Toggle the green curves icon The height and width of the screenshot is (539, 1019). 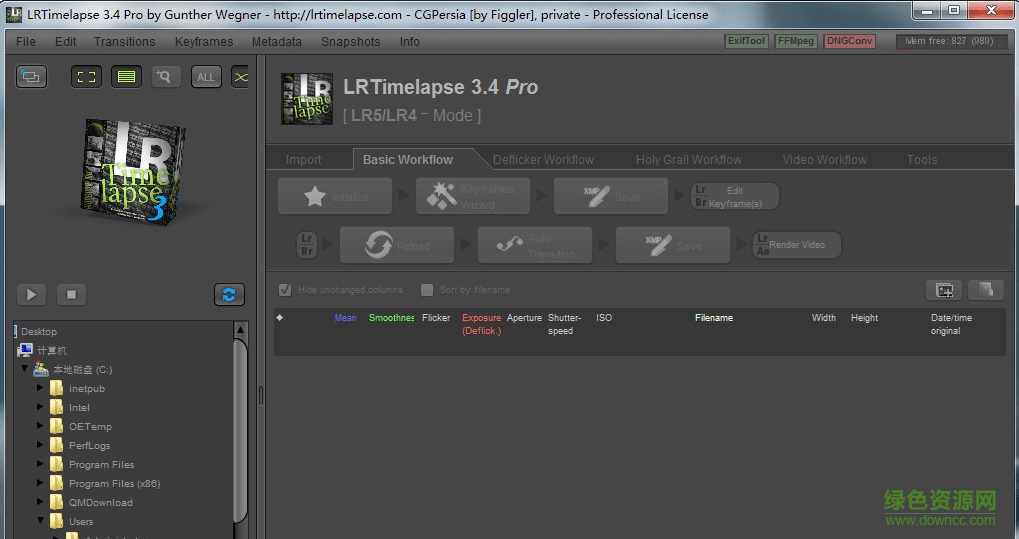[240, 77]
